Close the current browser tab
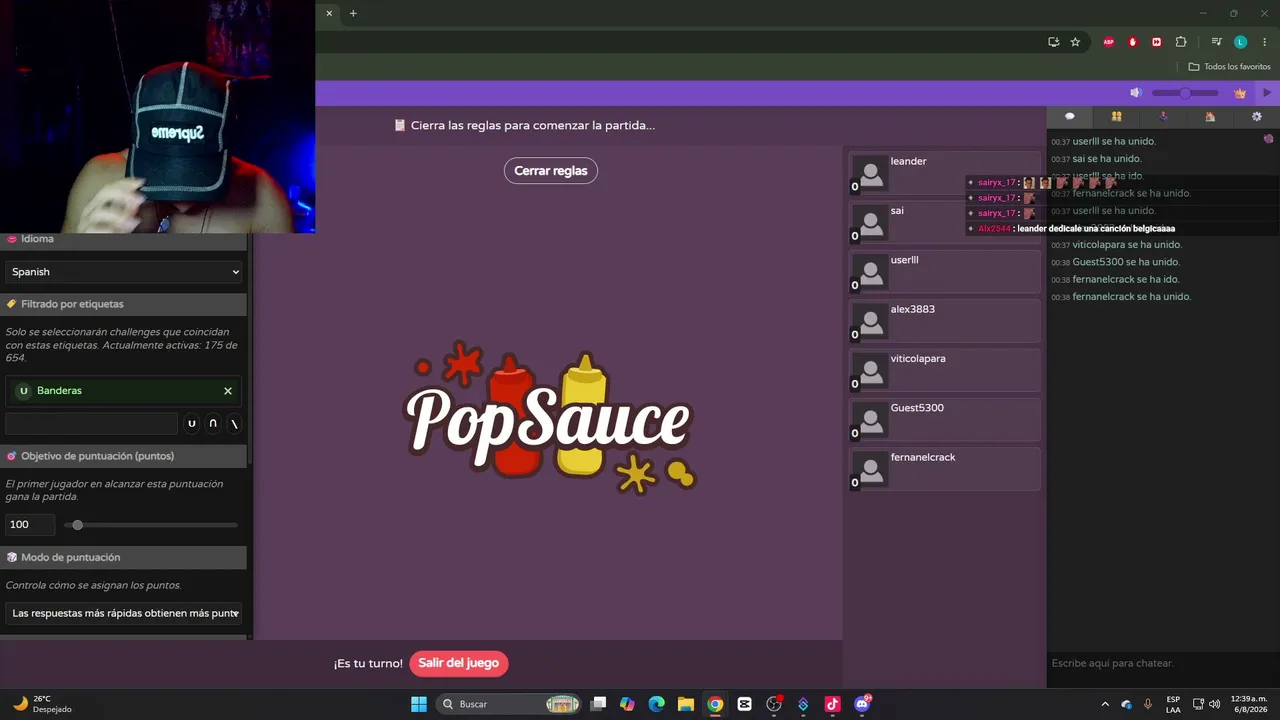Image resolution: width=1280 pixels, height=720 pixels. point(329,13)
